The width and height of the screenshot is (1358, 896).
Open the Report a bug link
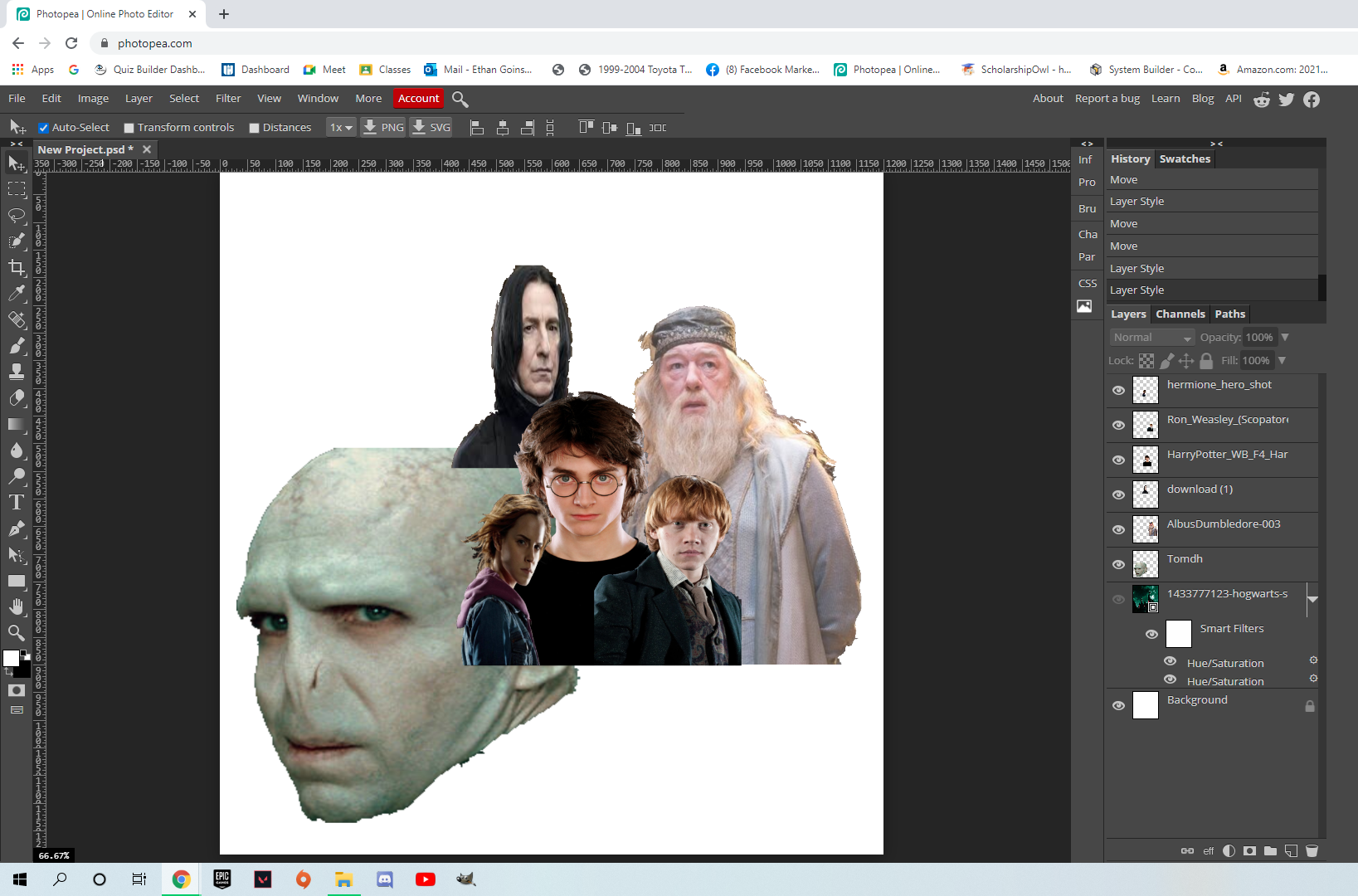[1107, 99]
